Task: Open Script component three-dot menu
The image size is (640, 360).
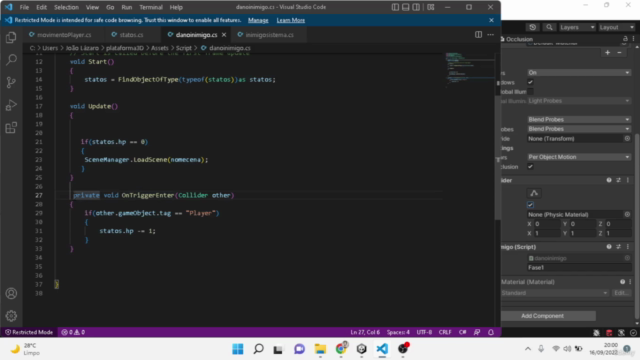Action: point(628,247)
